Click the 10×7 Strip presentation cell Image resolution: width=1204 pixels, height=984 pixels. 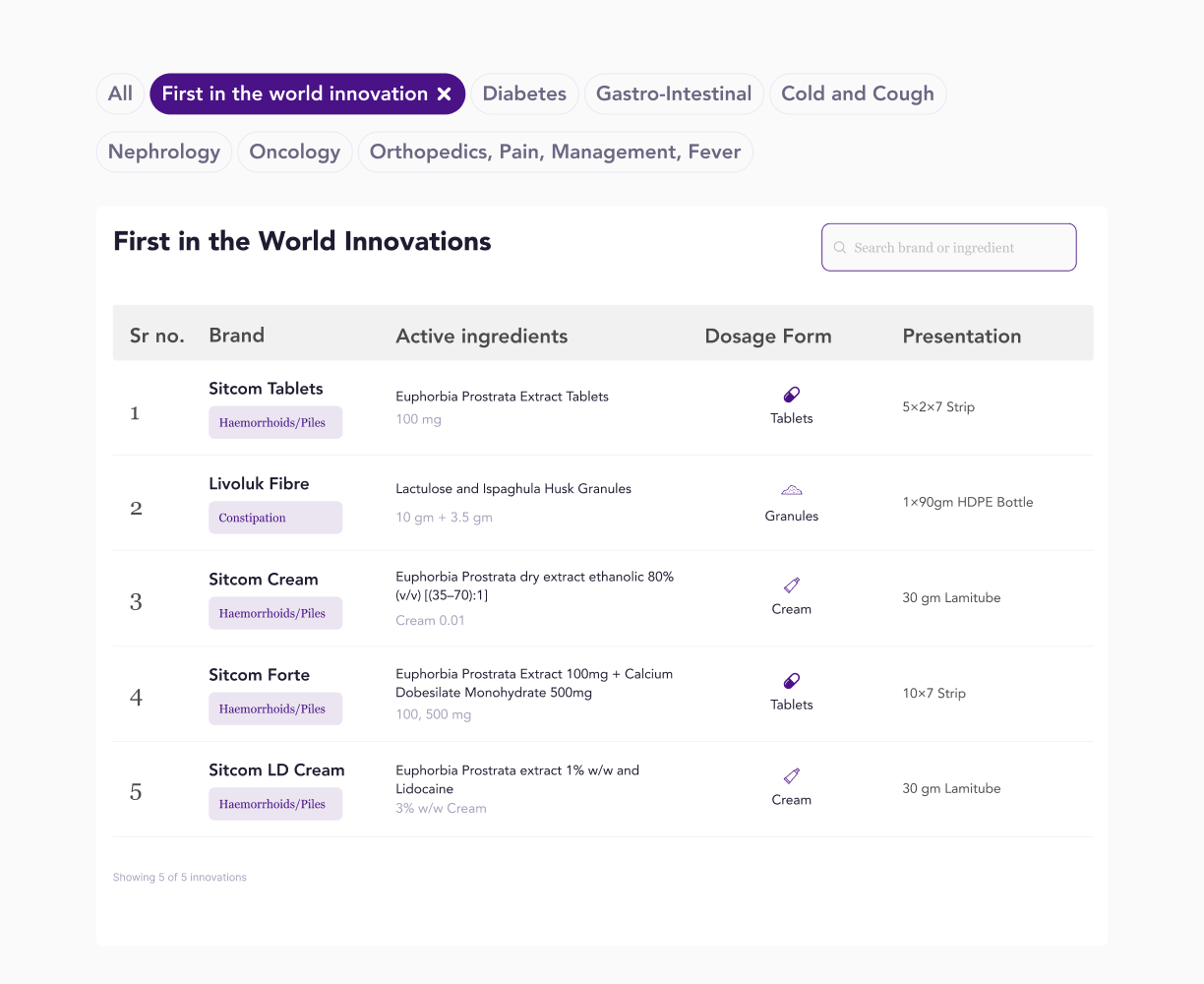pos(934,694)
